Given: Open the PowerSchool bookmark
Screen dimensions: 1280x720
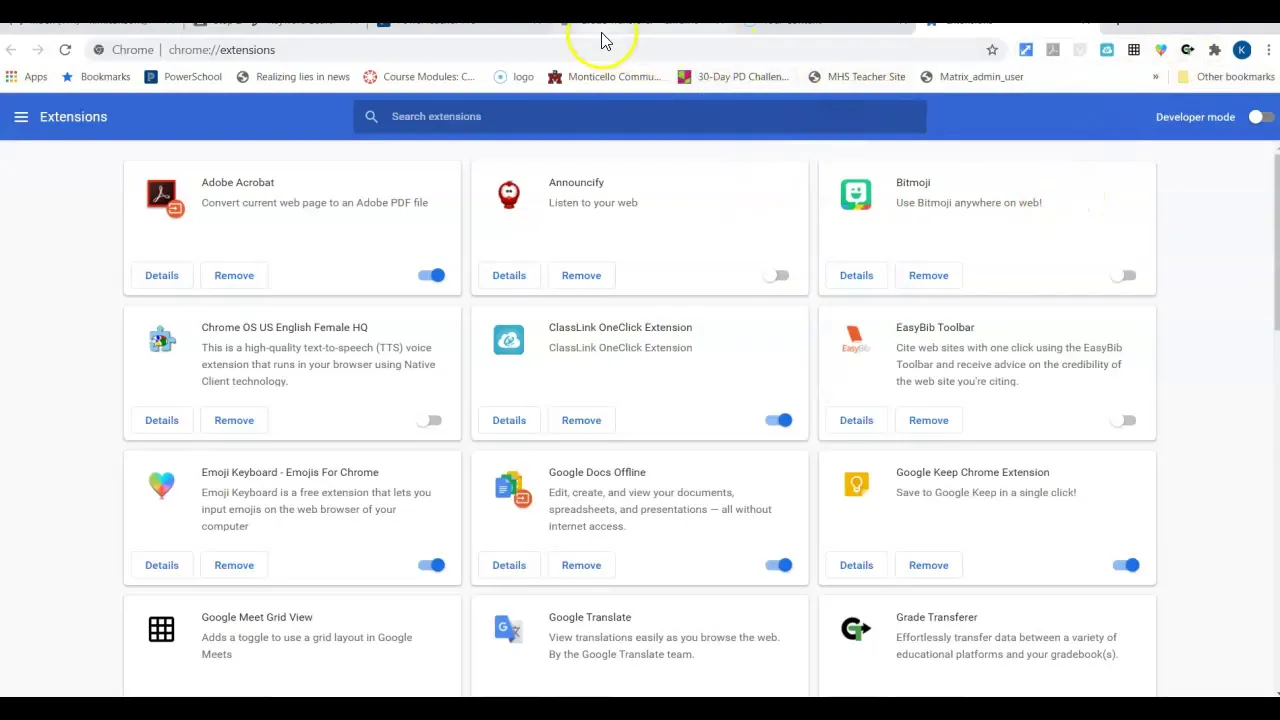Looking at the screenshot, I should [x=183, y=77].
